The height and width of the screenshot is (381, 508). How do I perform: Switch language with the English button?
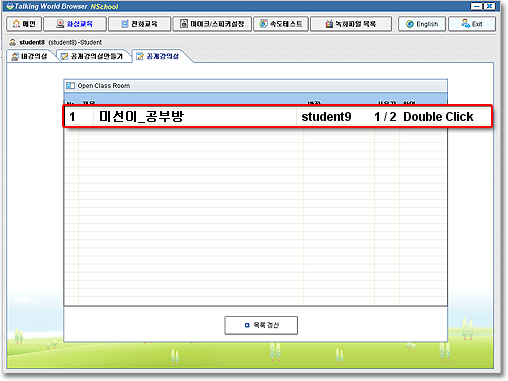tap(422, 24)
